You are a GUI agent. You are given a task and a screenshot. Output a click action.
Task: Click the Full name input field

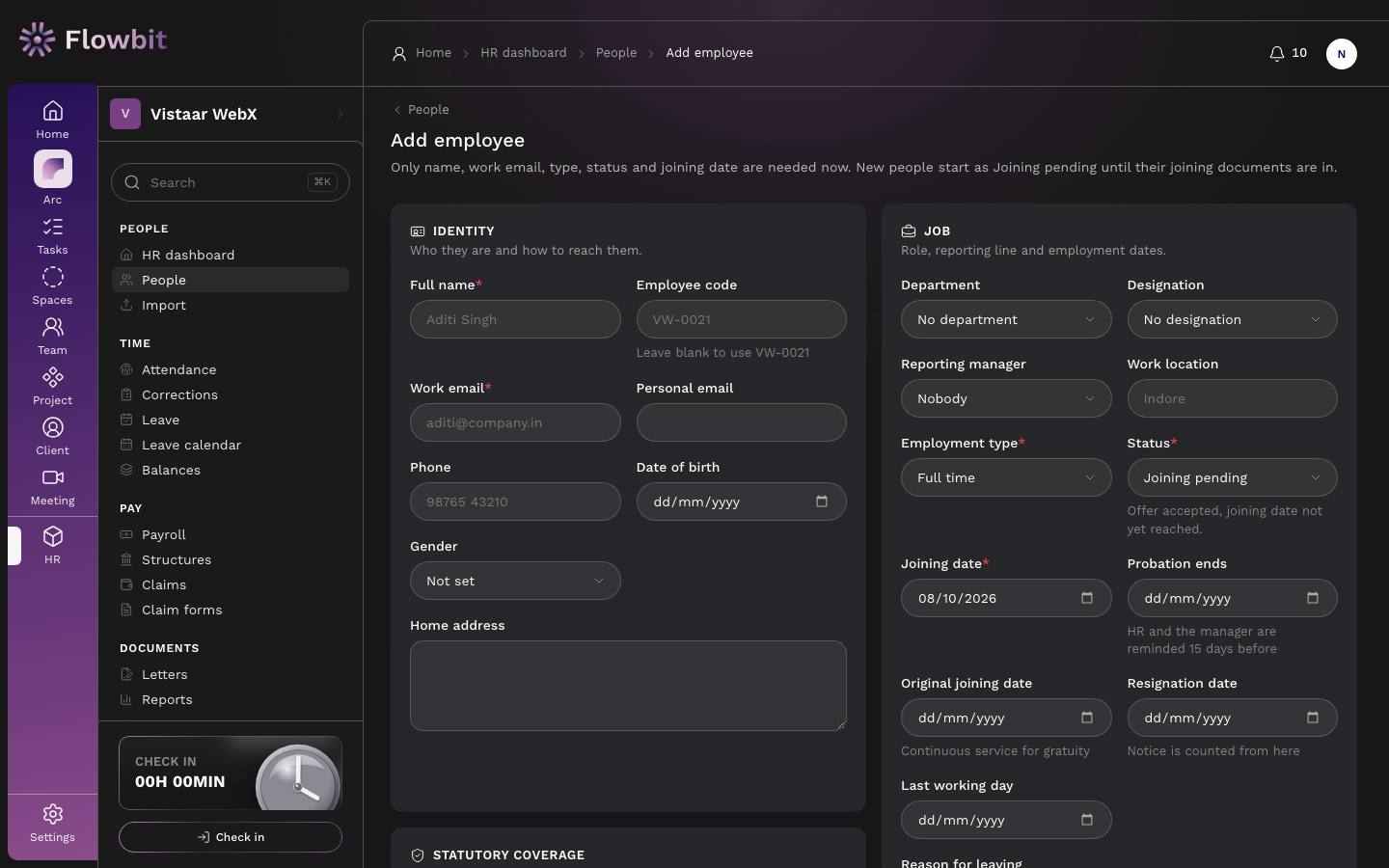point(515,319)
